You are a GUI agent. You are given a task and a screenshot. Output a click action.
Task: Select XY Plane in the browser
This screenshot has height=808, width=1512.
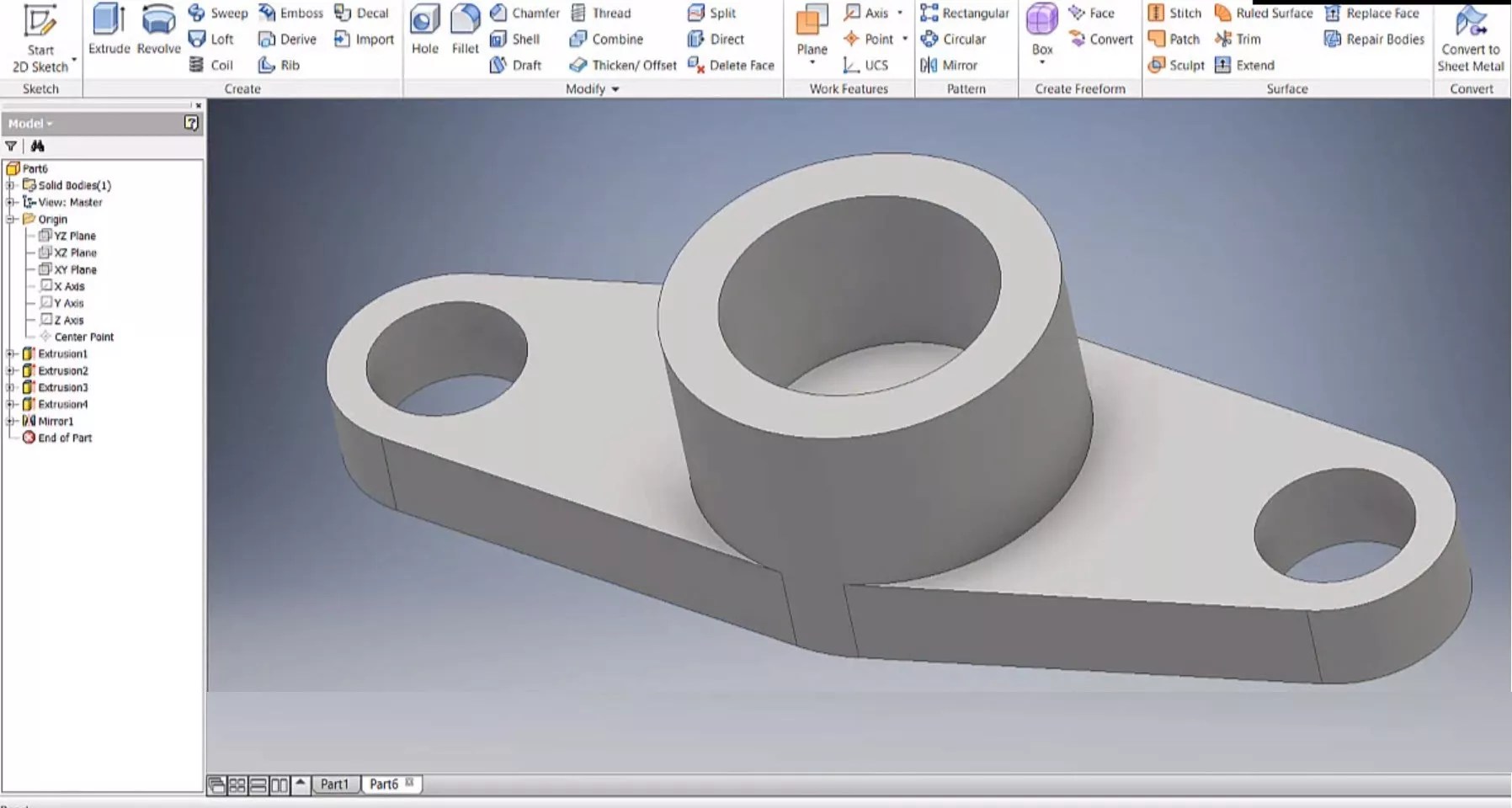click(x=67, y=269)
